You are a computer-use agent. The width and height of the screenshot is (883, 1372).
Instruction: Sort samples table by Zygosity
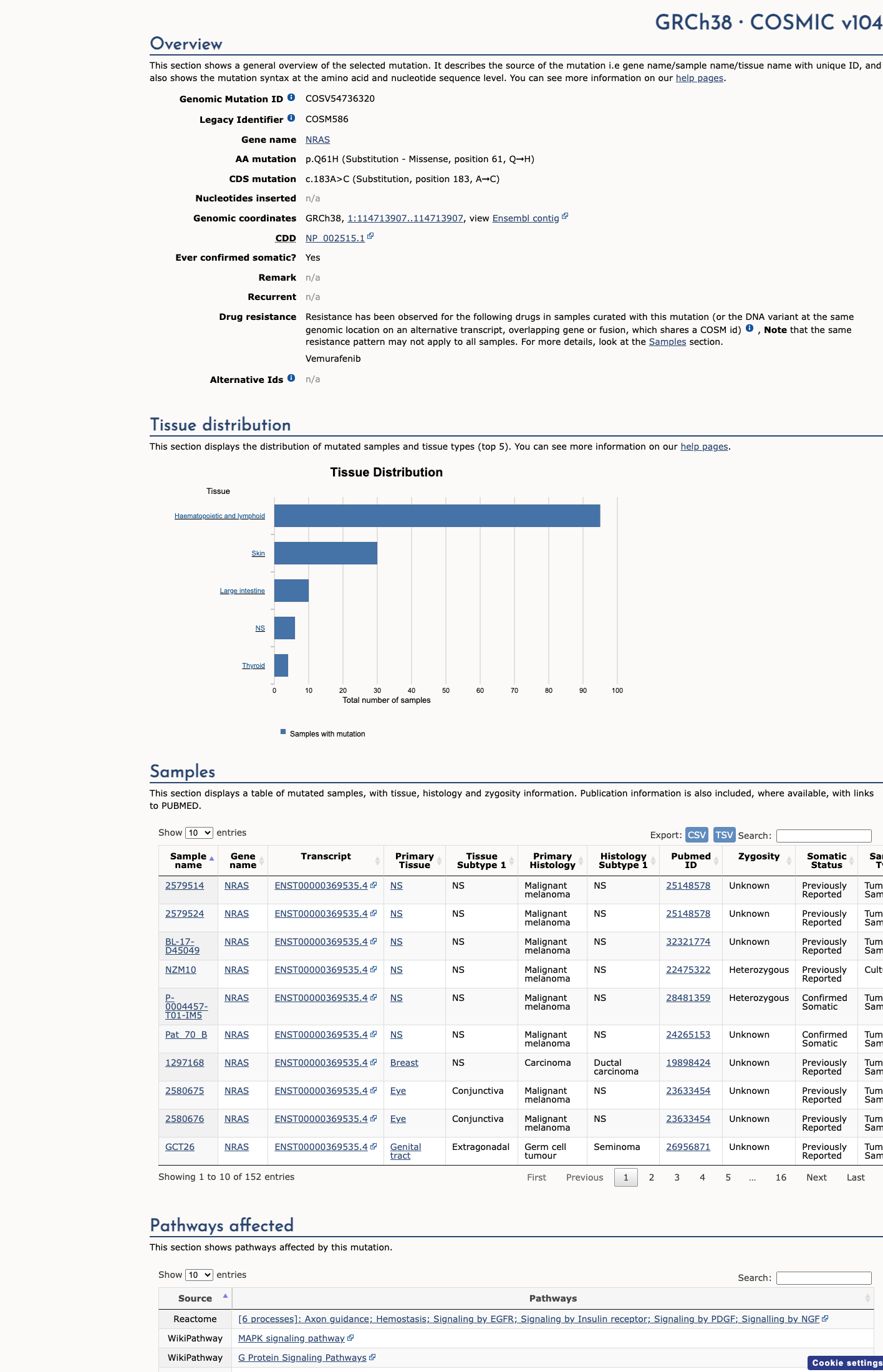point(759,861)
